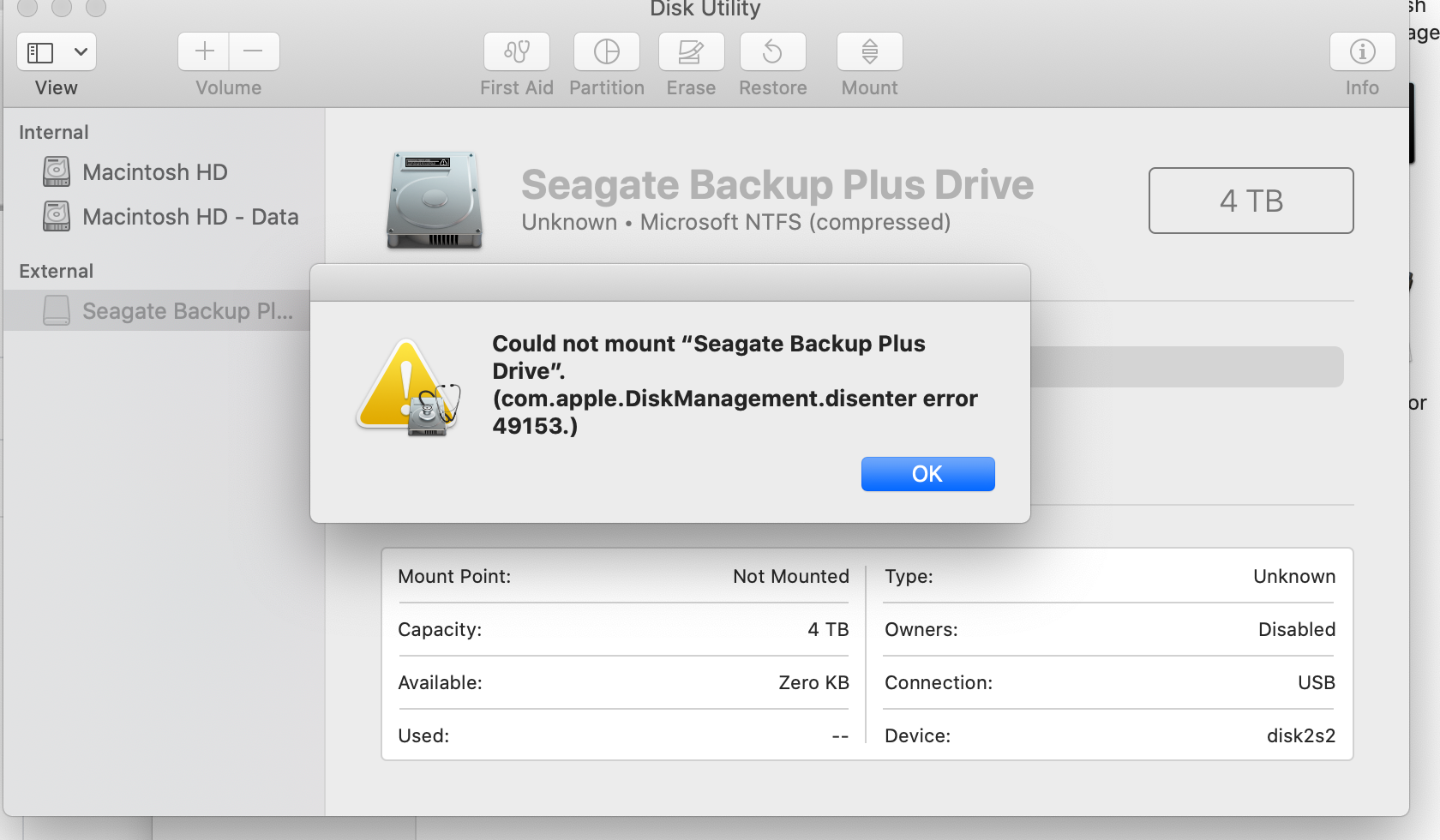Image resolution: width=1440 pixels, height=840 pixels.
Task: Click the Seagate Backup Plus Drive title
Action: pyautogui.click(x=777, y=184)
